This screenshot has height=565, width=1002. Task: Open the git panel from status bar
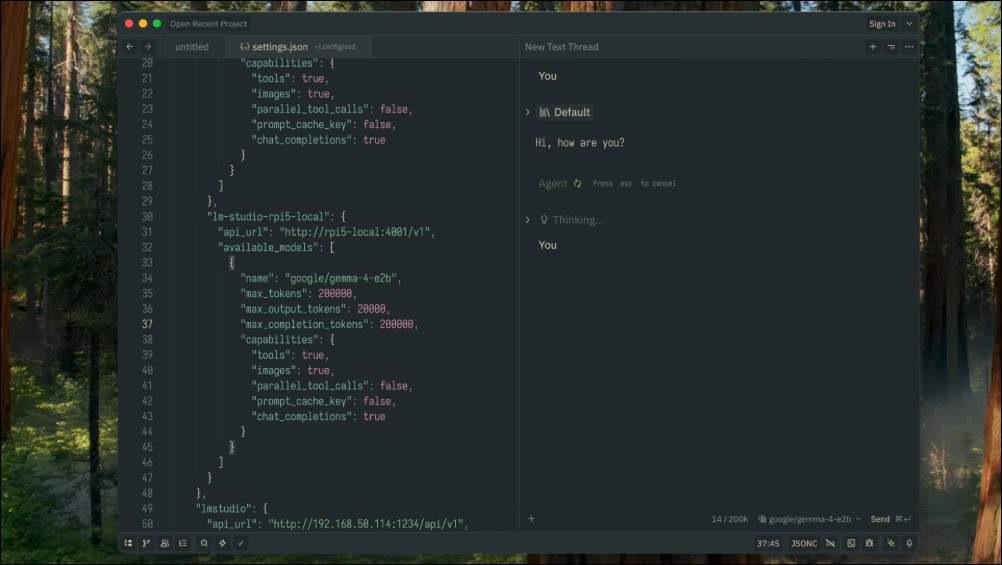[146, 543]
